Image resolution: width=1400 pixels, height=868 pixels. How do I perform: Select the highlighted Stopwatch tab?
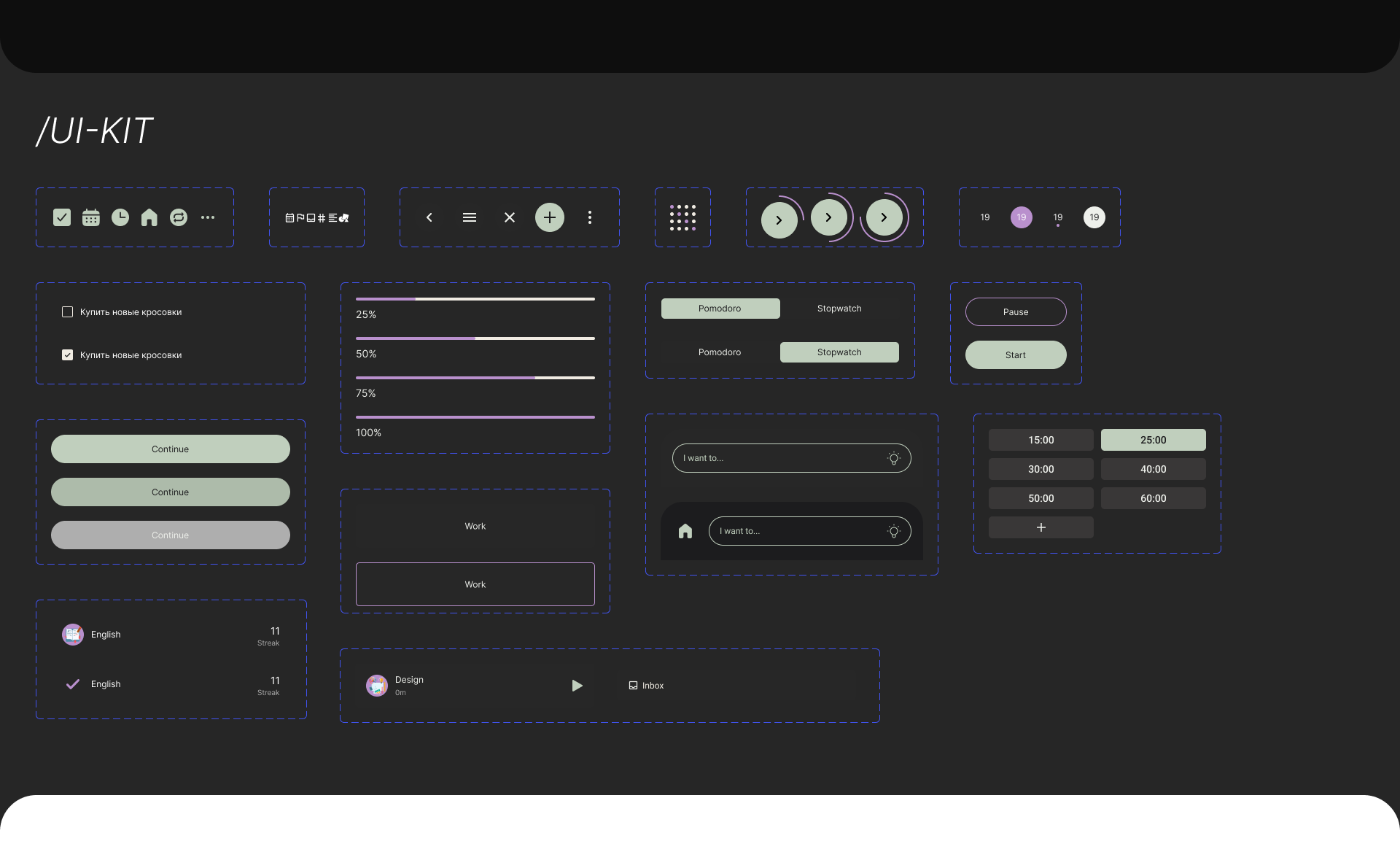pyautogui.click(x=839, y=352)
